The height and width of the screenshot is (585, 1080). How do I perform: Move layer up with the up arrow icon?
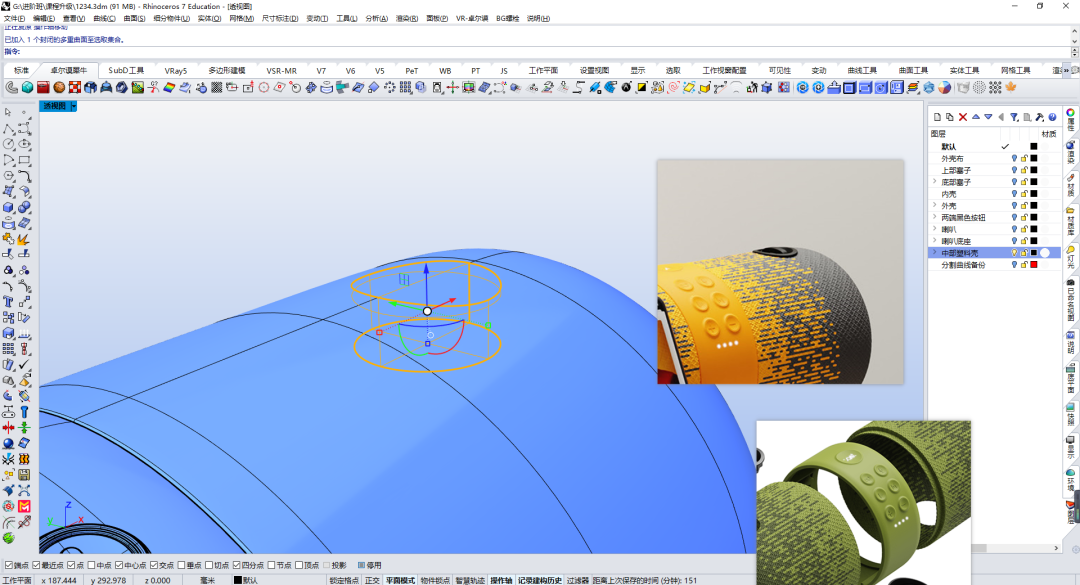(975, 117)
